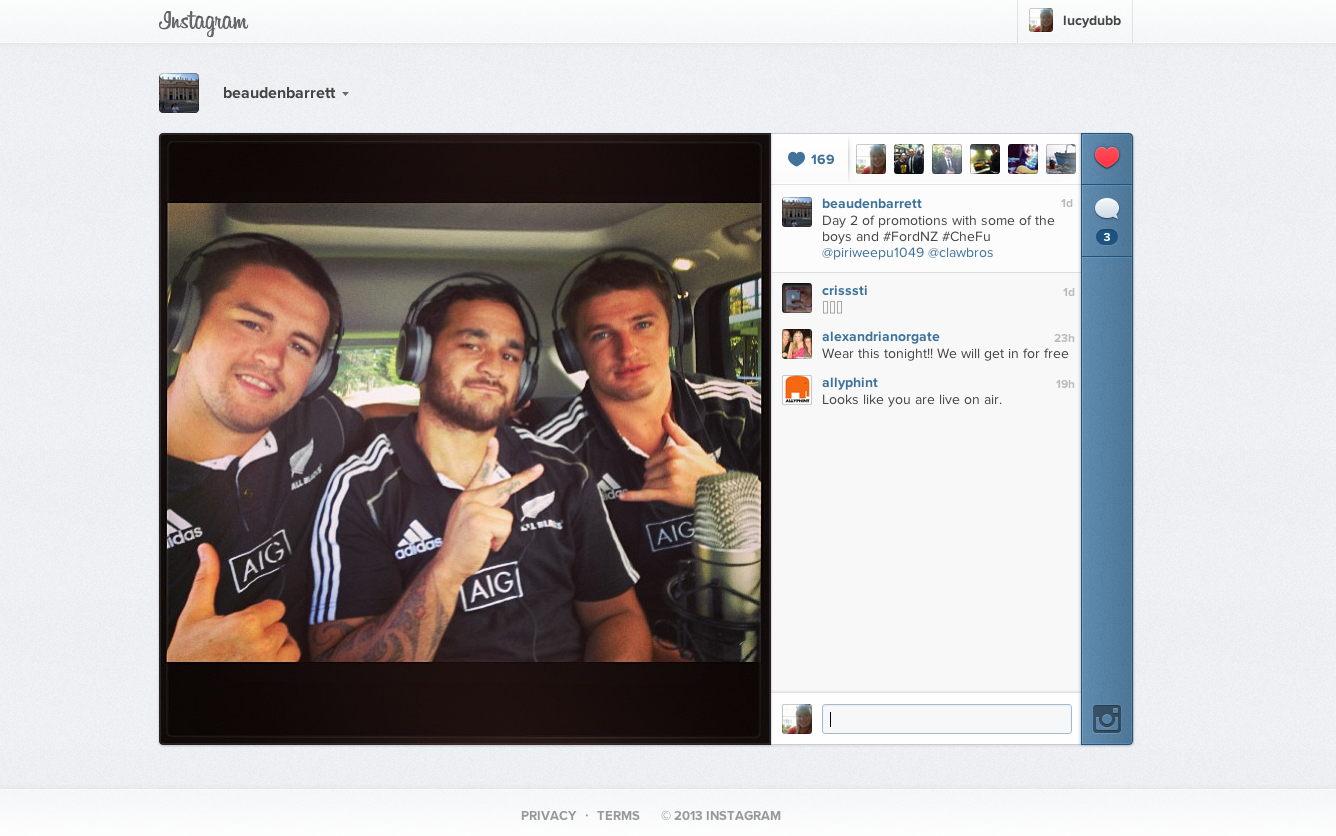Viewport: 1336px width, 836px height.
Task: Like the photo with the red heart
Action: pos(1107,158)
